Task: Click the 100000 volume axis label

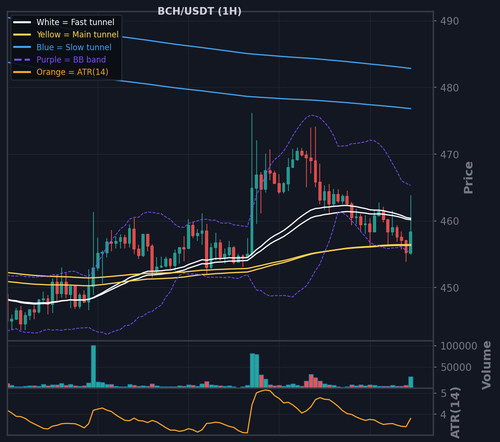Action: click(459, 346)
